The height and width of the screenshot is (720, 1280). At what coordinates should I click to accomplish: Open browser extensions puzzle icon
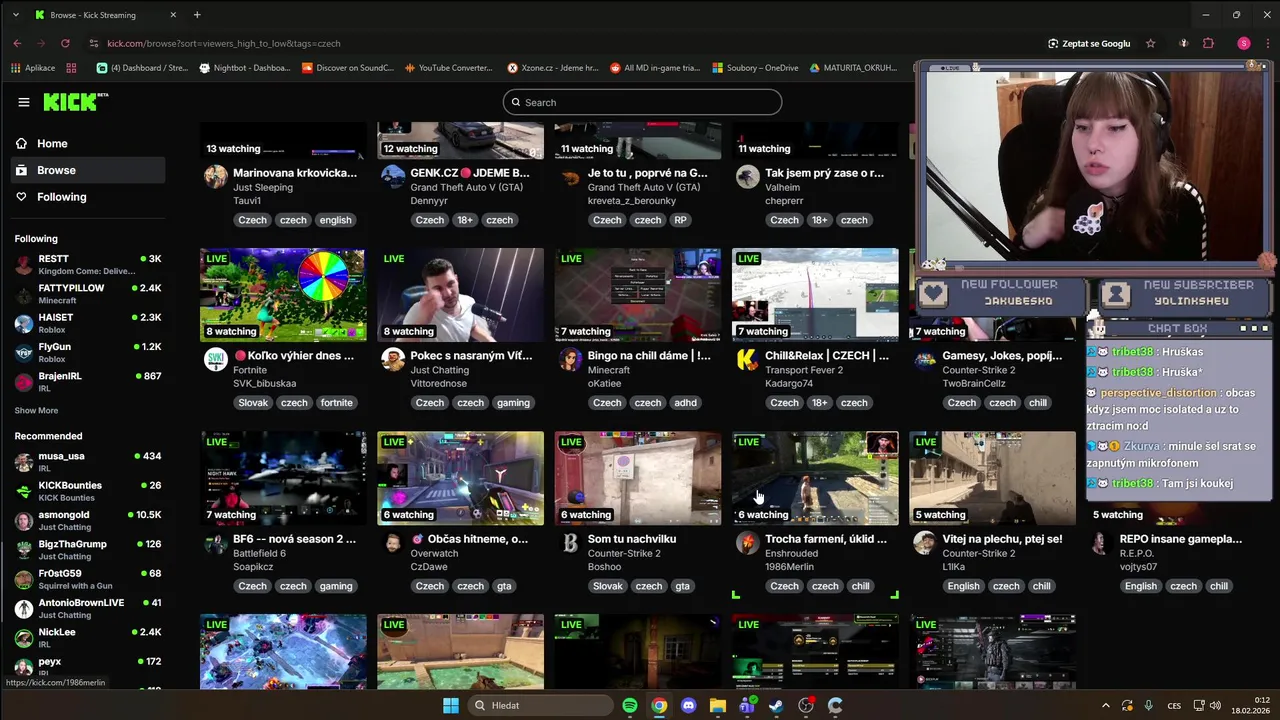pyautogui.click(x=1208, y=43)
